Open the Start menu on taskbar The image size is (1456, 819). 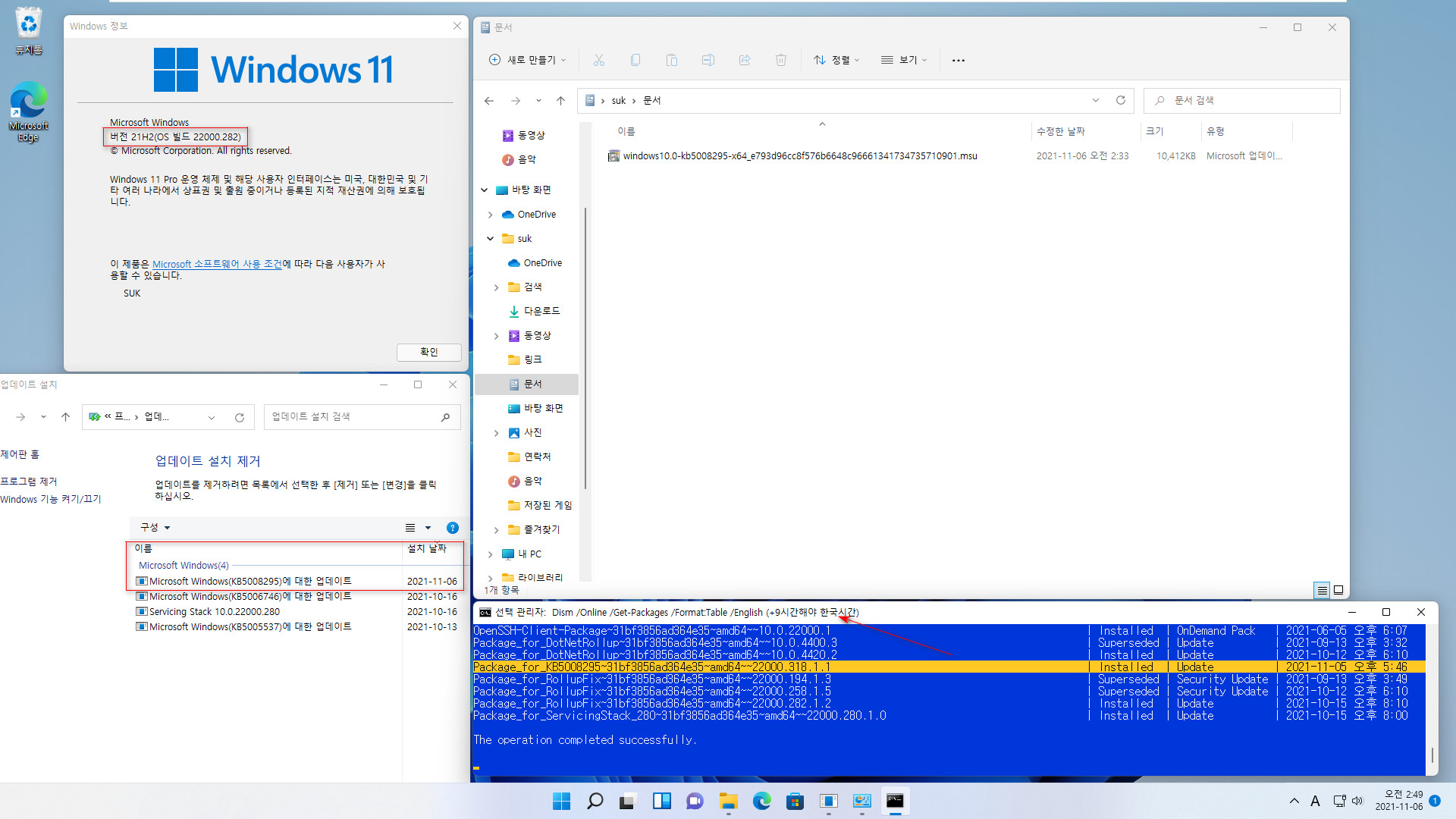coord(561,801)
